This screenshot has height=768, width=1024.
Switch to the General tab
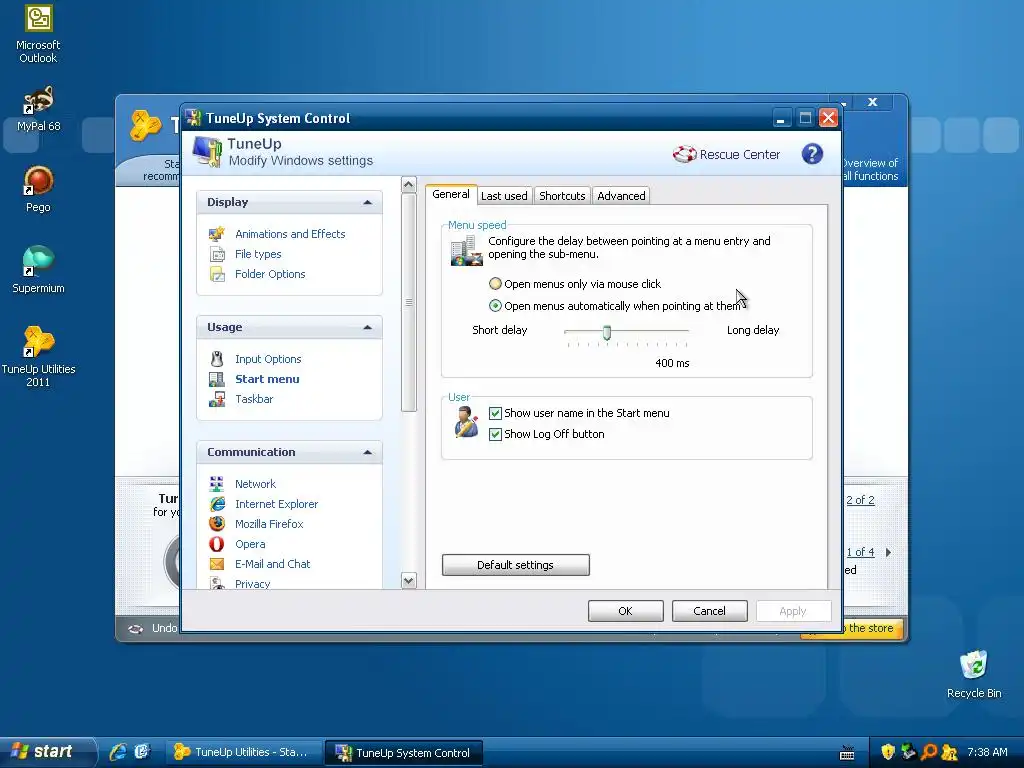(451, 194)
